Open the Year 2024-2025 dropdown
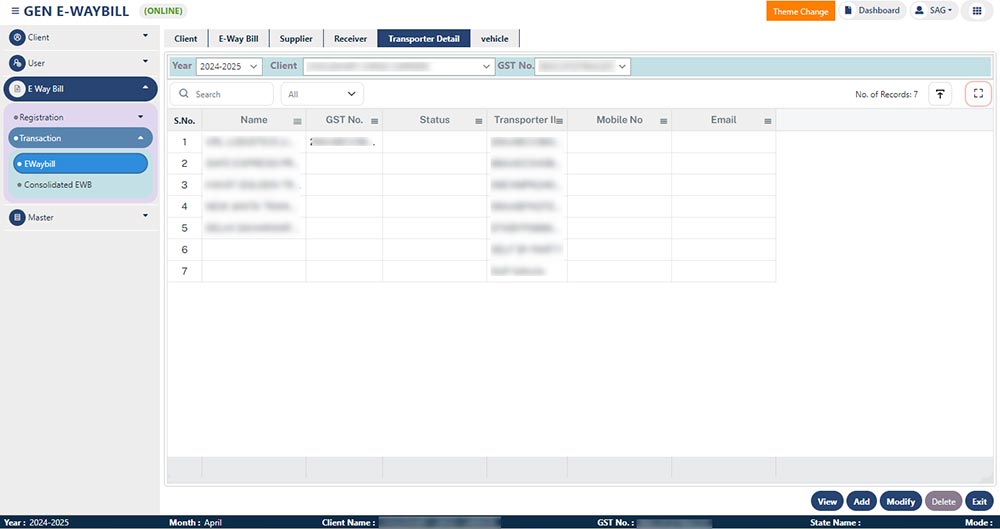This screenshot has width=1000, height=529. (x=228, y=66)
